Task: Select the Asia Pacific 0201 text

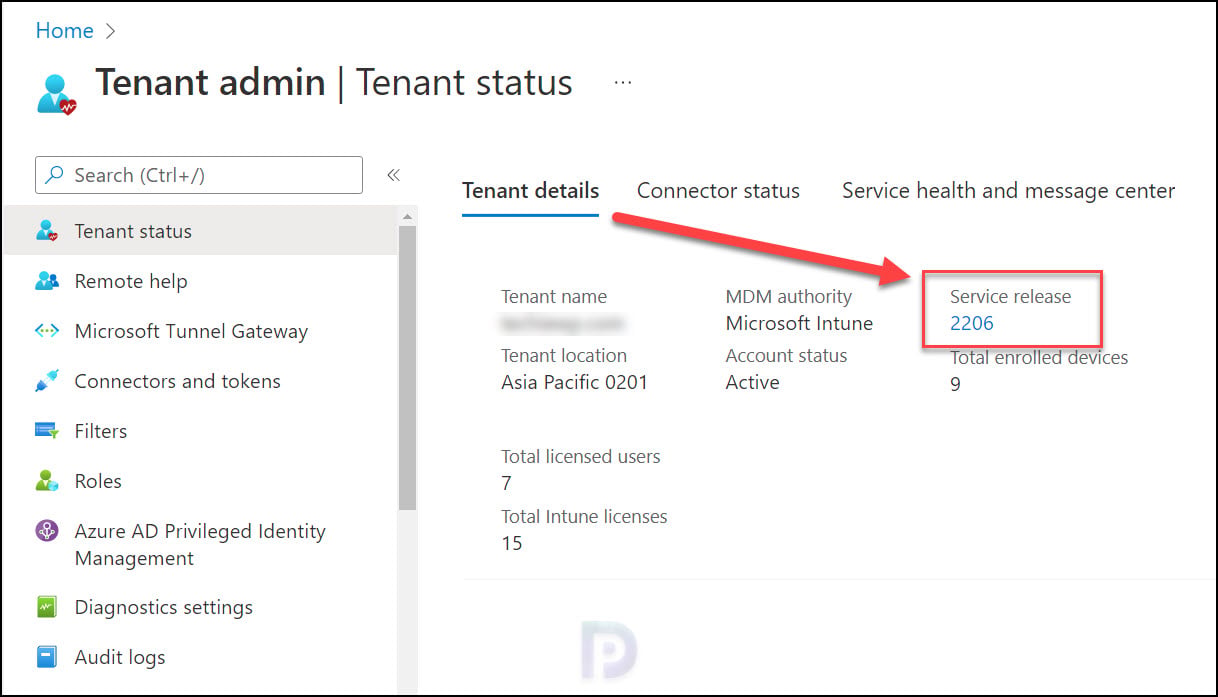Action: click(574, 382)
